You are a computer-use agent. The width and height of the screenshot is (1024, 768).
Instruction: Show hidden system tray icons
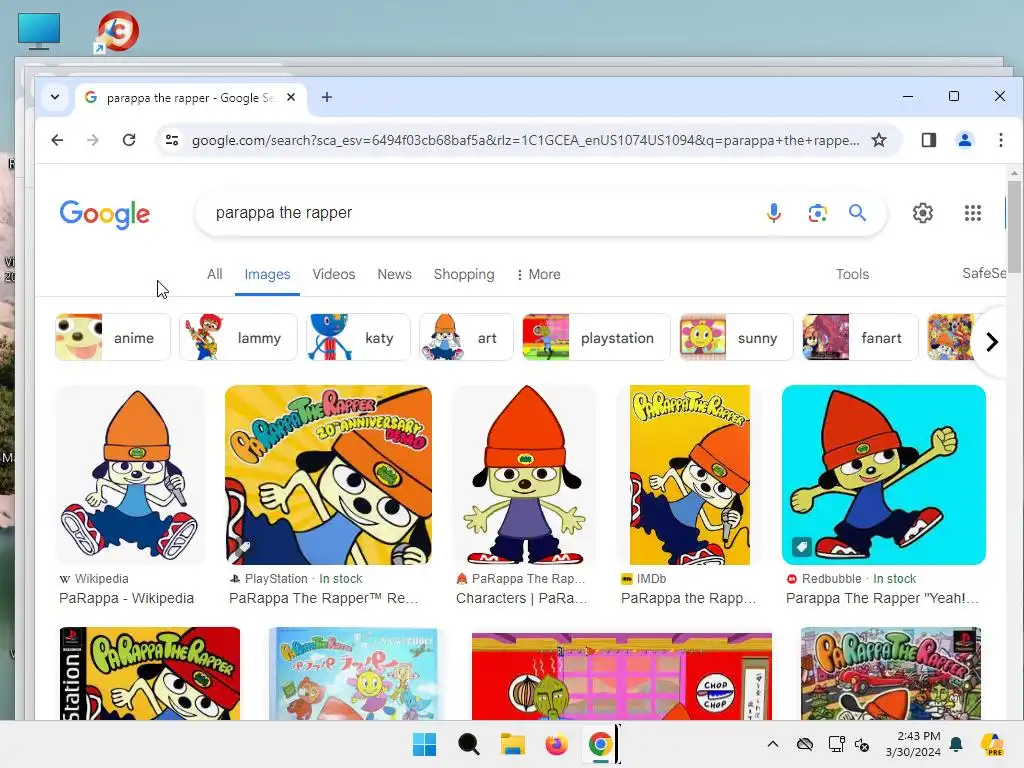pos(773,744)
